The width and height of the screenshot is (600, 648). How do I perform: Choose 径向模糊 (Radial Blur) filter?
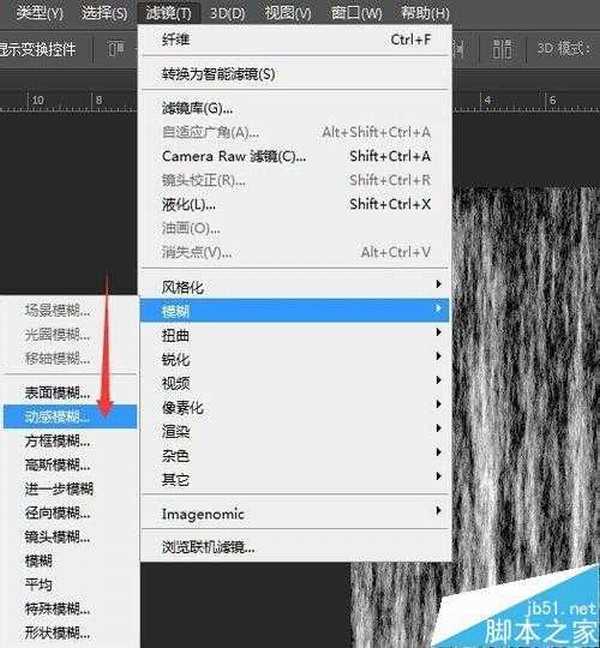point(57,513)
